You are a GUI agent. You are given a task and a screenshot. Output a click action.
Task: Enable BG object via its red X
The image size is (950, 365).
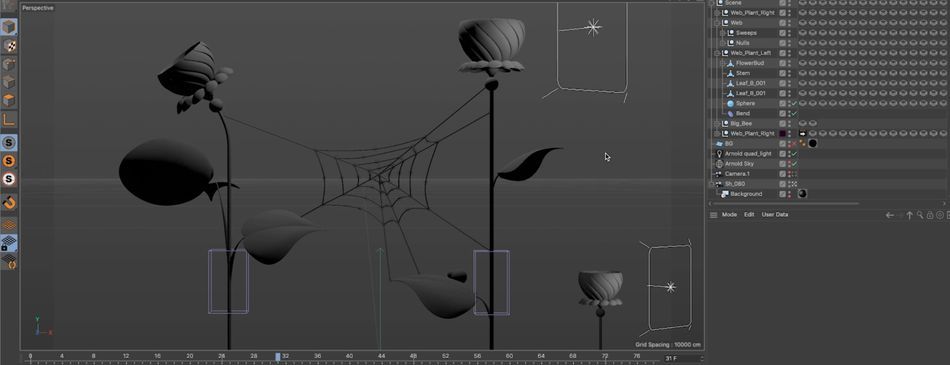point(794,144)
